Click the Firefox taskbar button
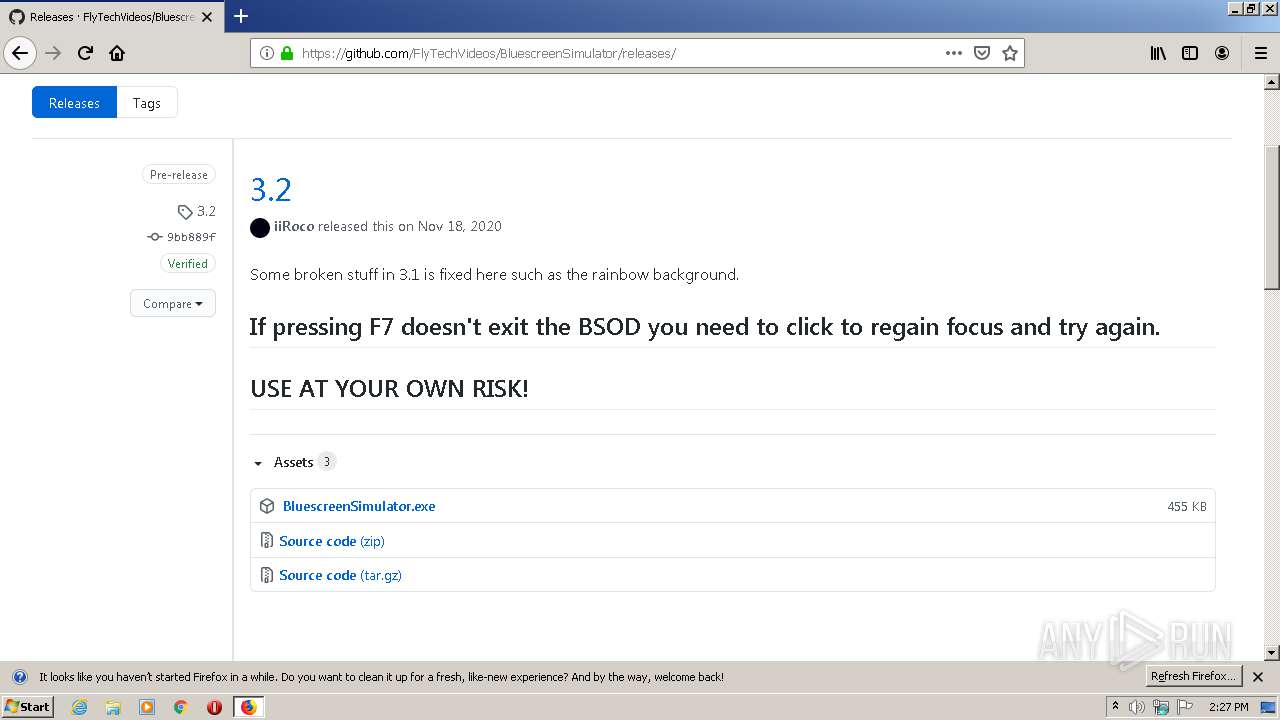Image resolution: width=1280 pixels, height=720 pixels. 248,707
